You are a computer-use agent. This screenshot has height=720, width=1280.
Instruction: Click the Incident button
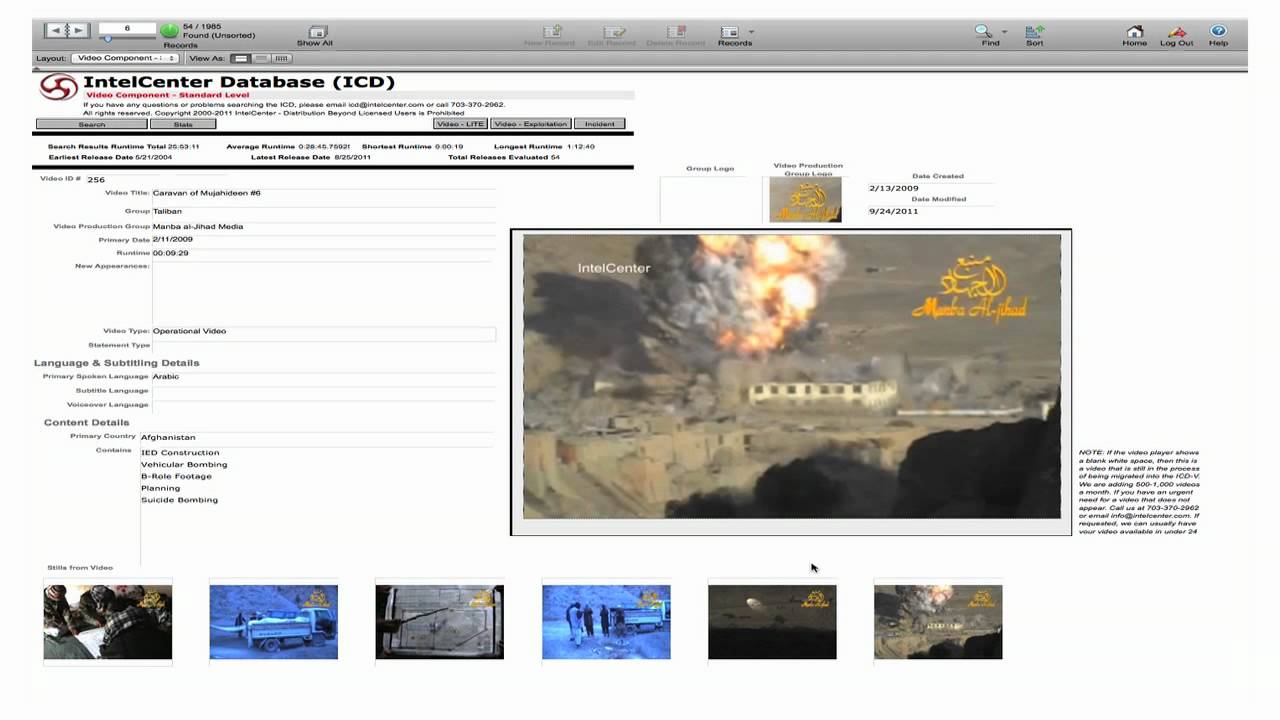tap(600, 124)
